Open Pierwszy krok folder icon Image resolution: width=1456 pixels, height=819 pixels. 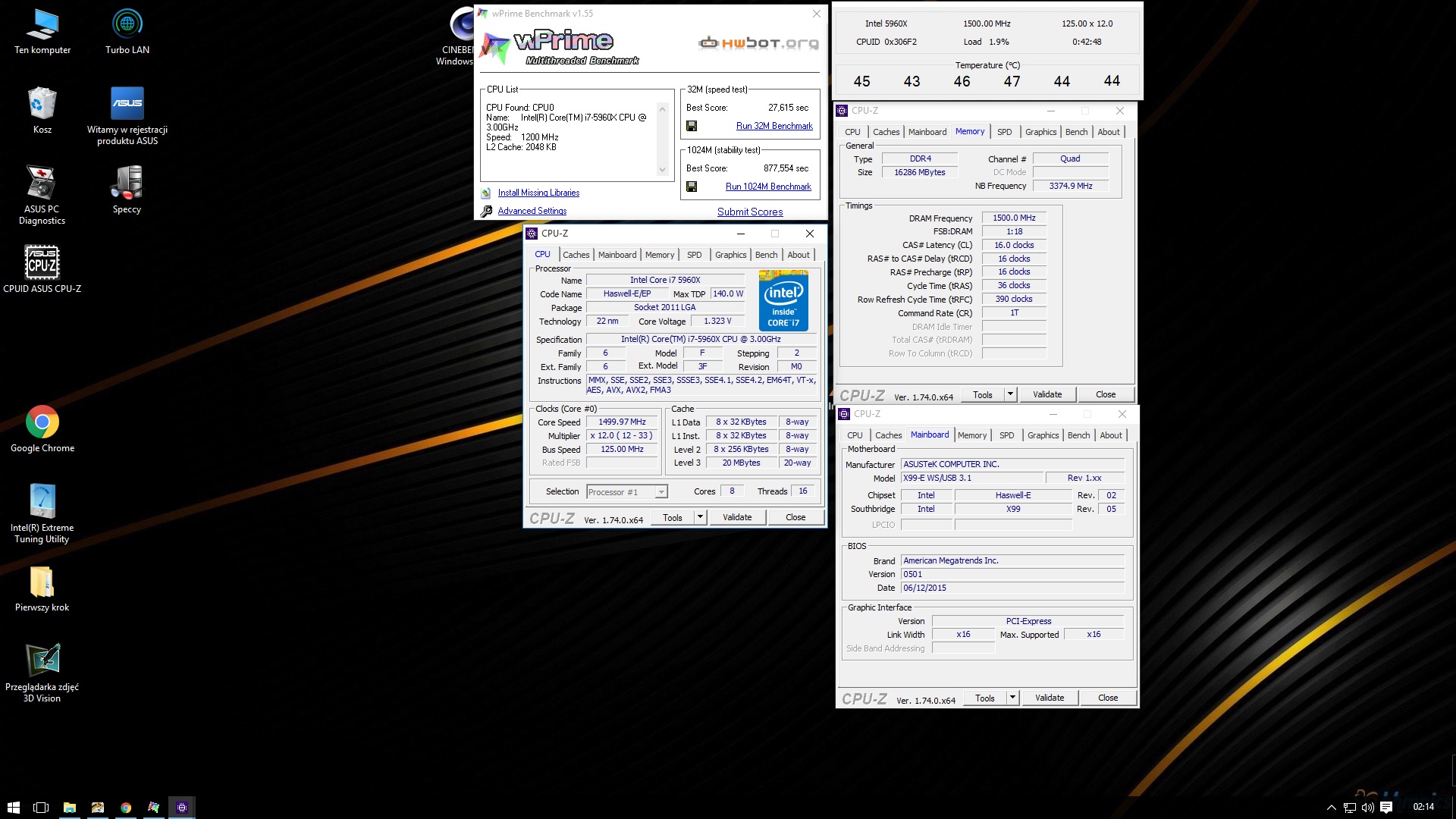(42, 588)
